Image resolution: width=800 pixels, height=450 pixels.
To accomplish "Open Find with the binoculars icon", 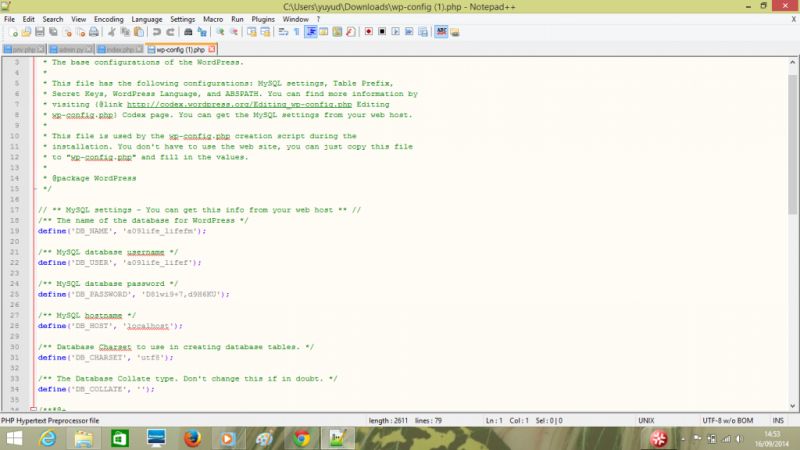I will (x=188, y=32).
